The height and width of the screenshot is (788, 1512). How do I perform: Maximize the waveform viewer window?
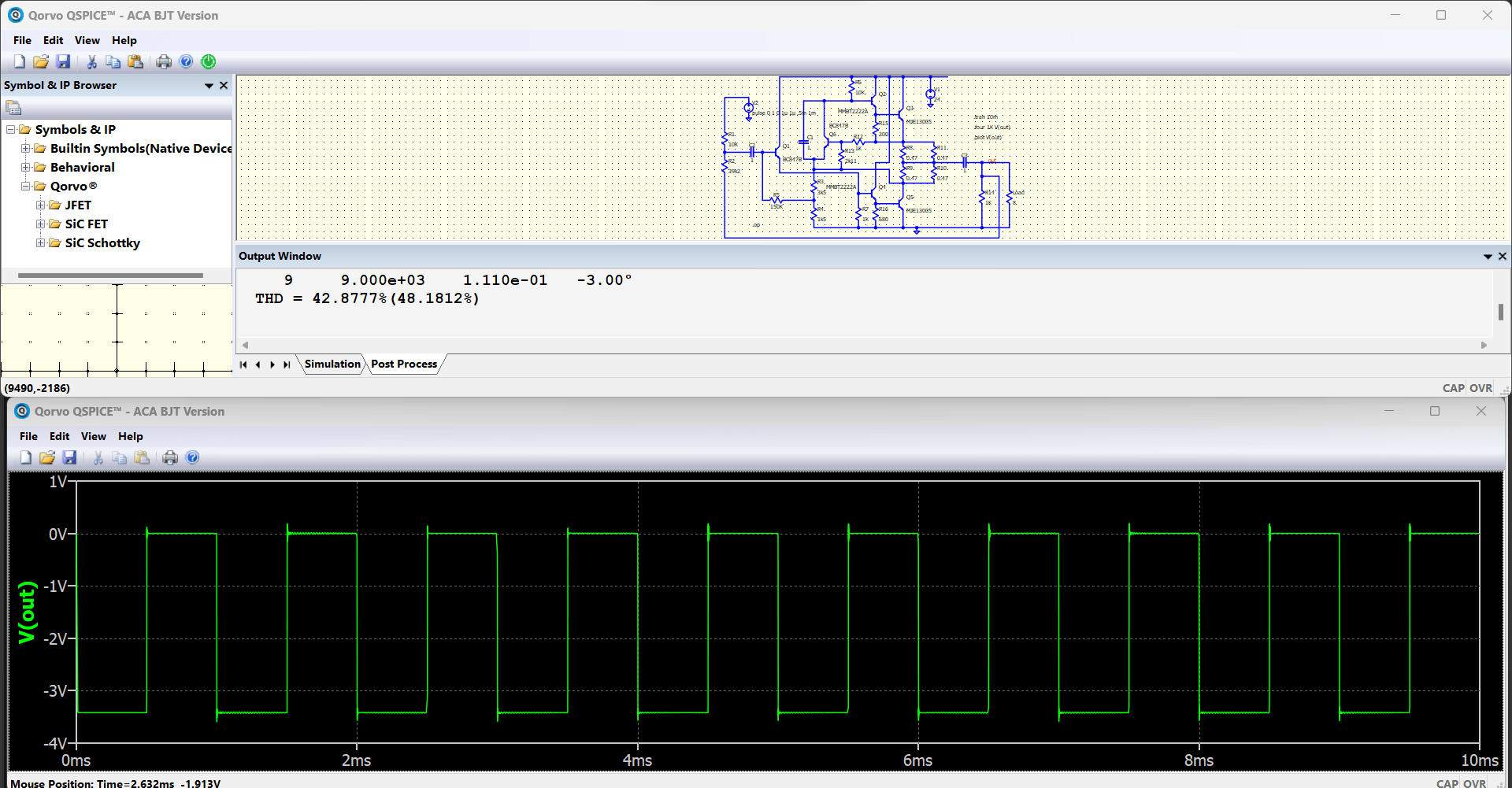pyautogui.click(x=1435, y=411)
